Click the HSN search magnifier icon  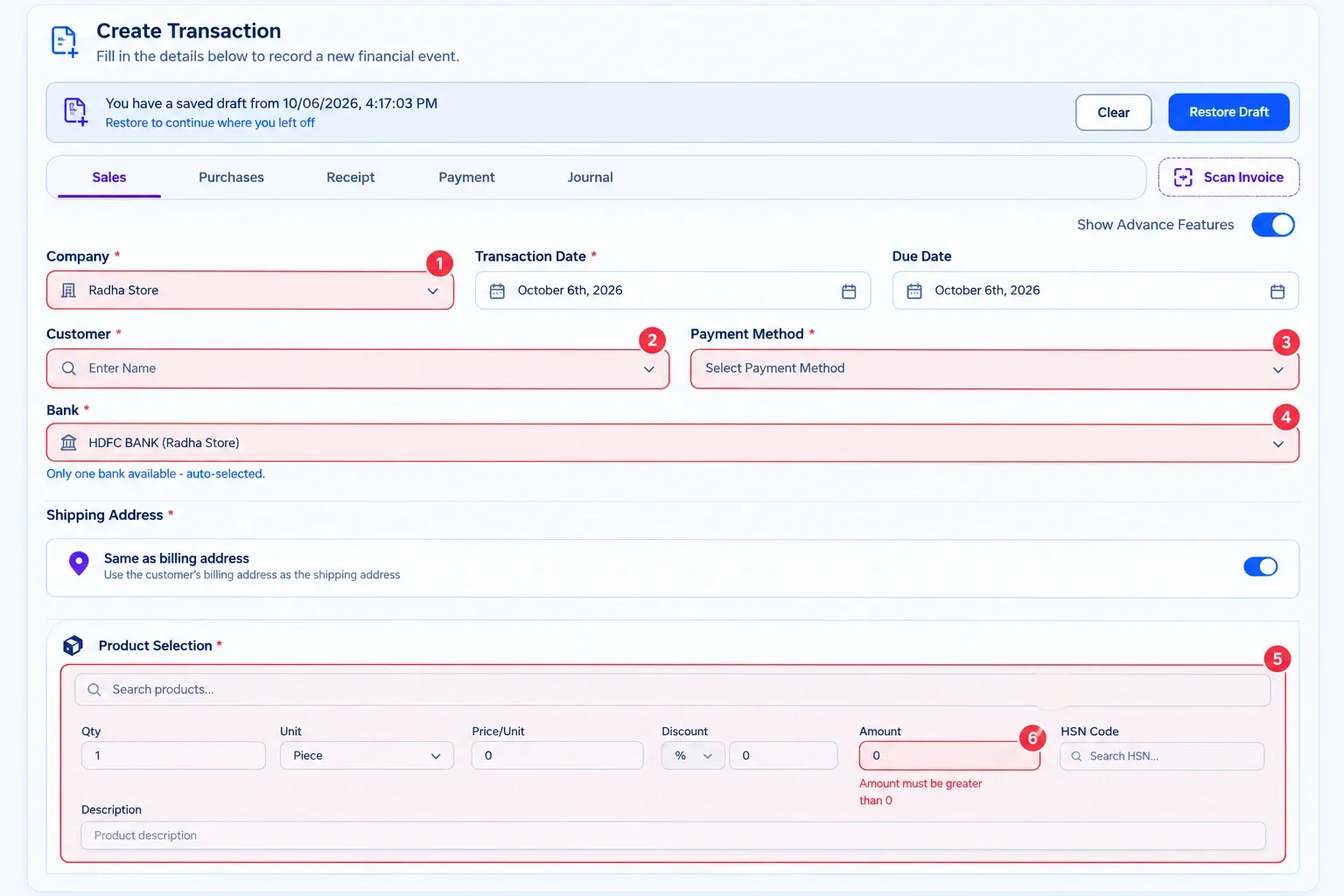click(x=1076, y=756)
